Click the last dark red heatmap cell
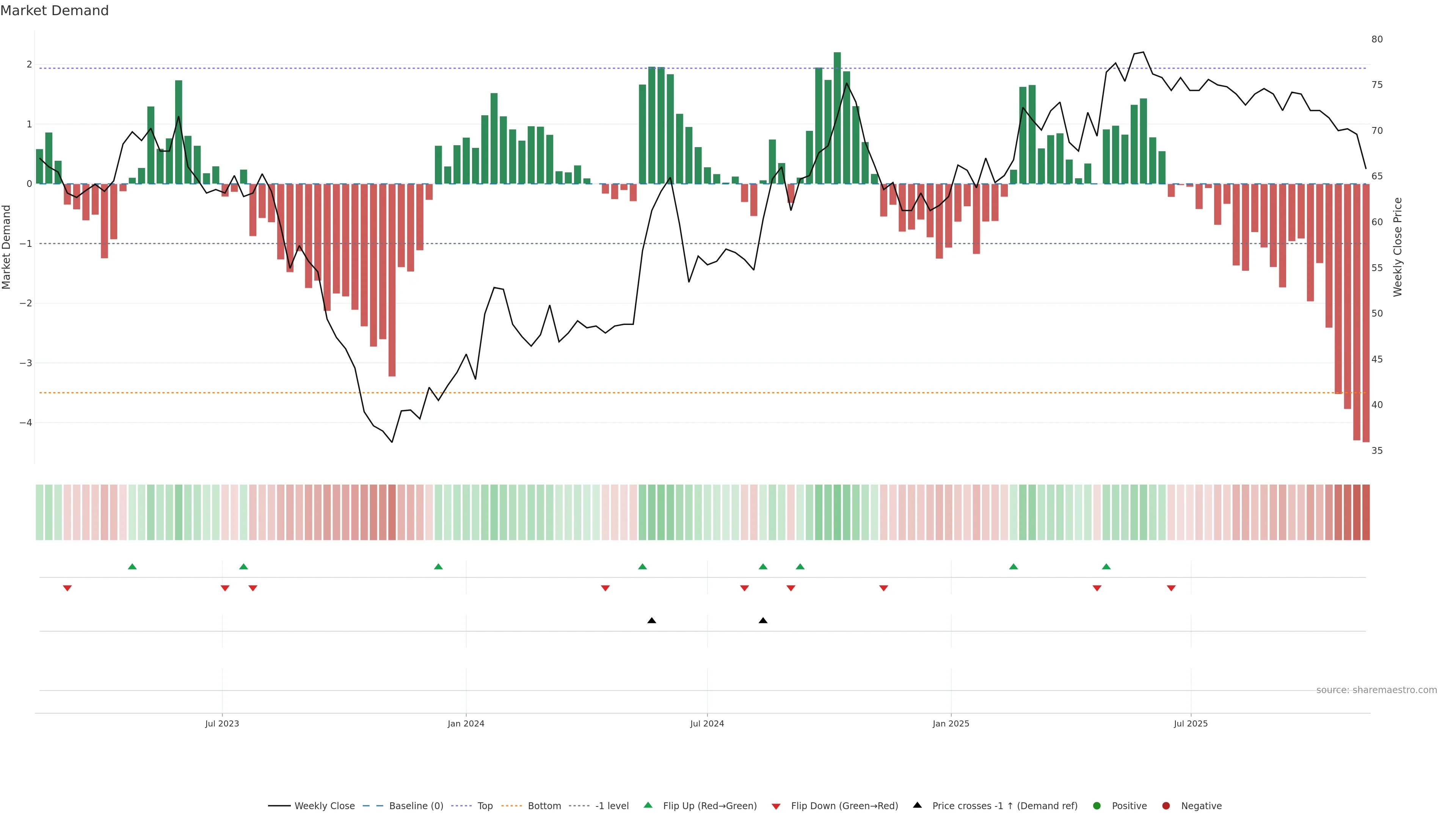This screenshot has height=819, width=1456. 1365,512
